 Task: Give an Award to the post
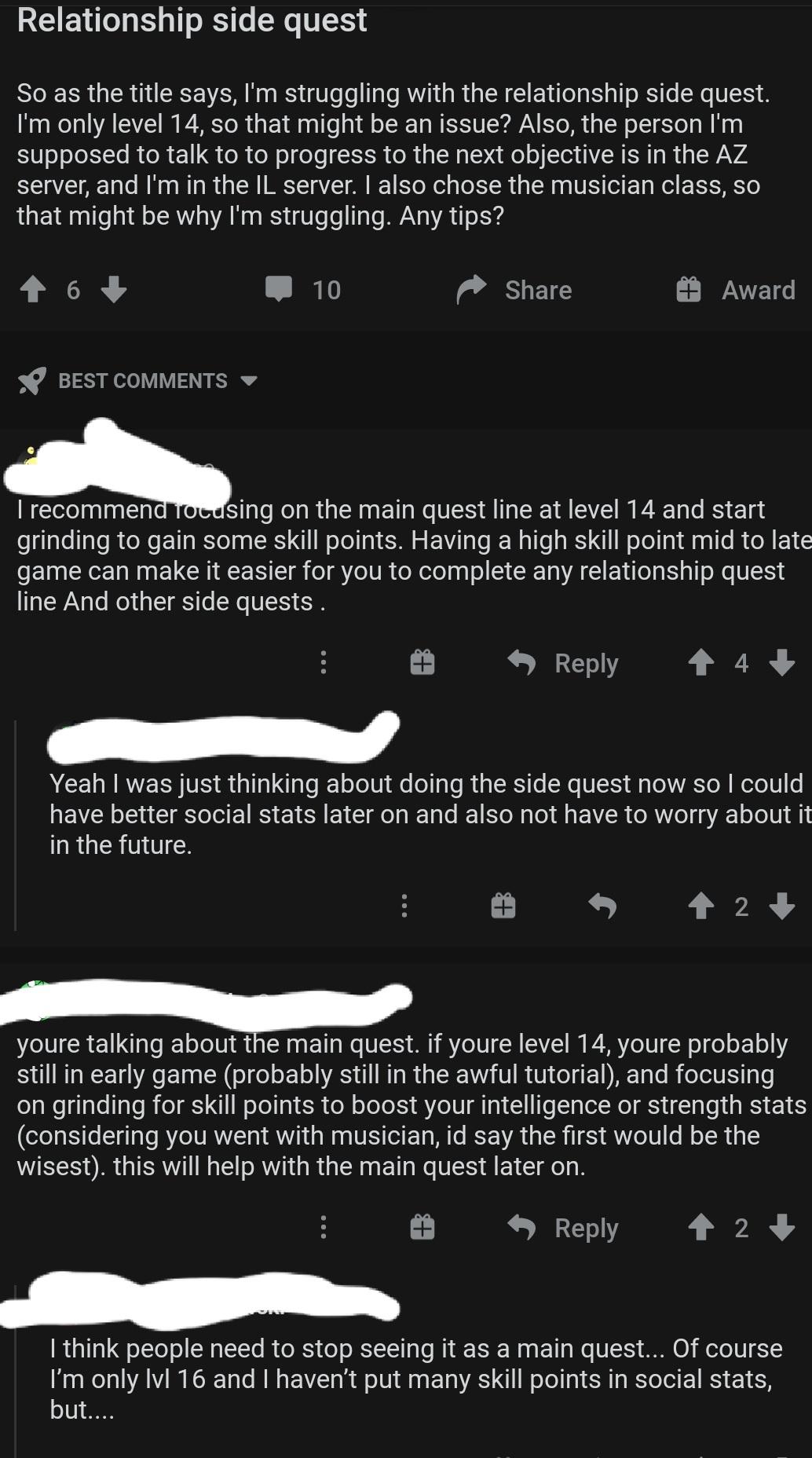pos(736,290)
